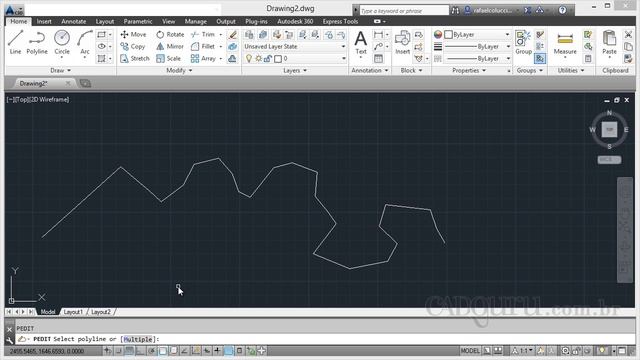The height and width of the screenshot is (360, 640).
Task: Click the Move command
Action: point(133,35)
